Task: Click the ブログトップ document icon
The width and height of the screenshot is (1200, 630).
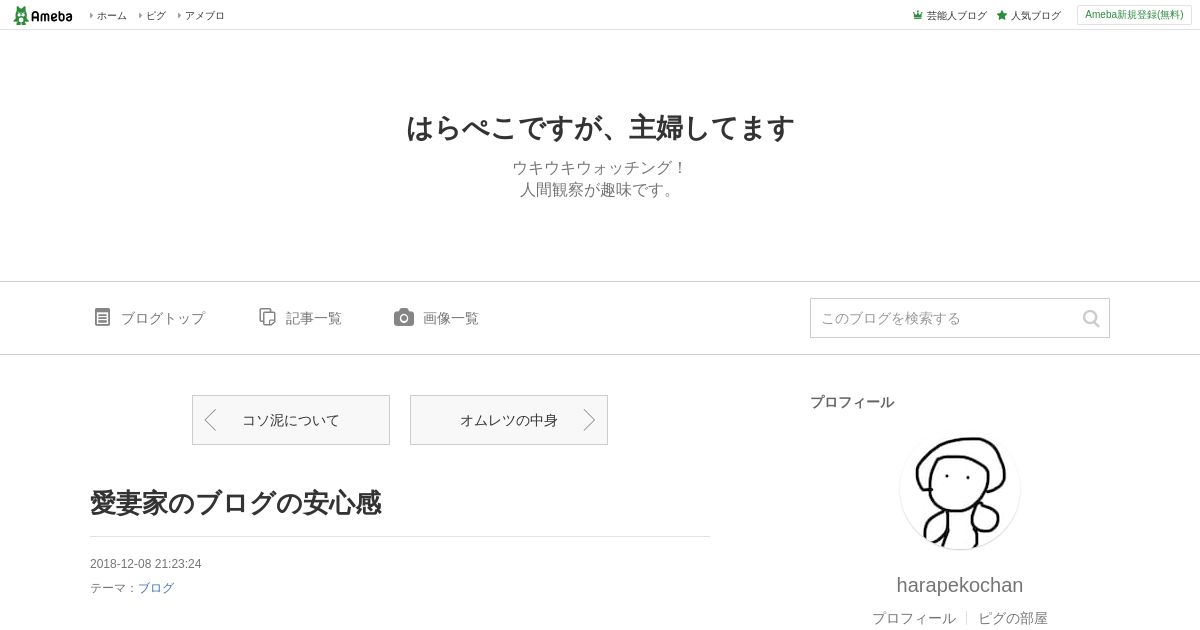Action: (x=102, y=317)
